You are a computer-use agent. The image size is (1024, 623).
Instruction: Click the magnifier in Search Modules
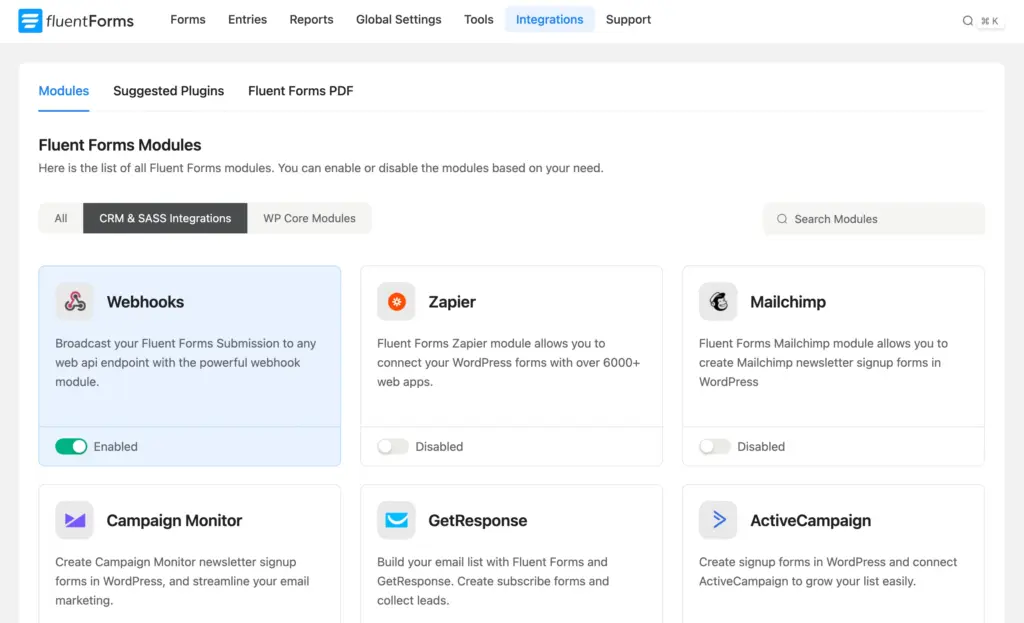(782, 219)
